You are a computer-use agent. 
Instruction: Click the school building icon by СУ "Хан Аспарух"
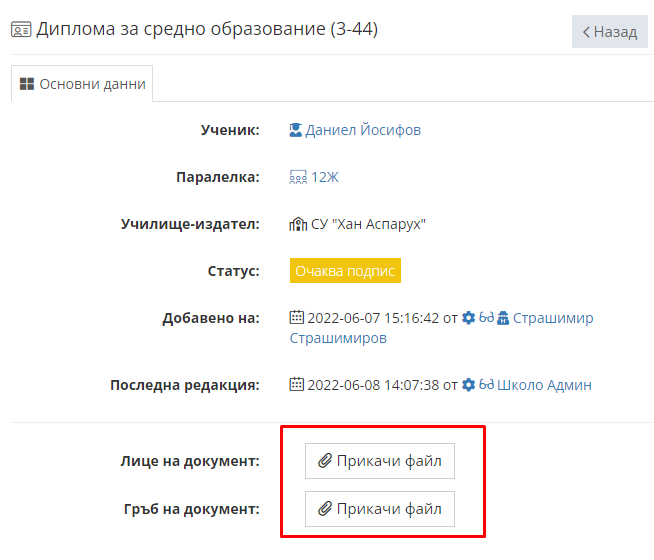point(298,224)
